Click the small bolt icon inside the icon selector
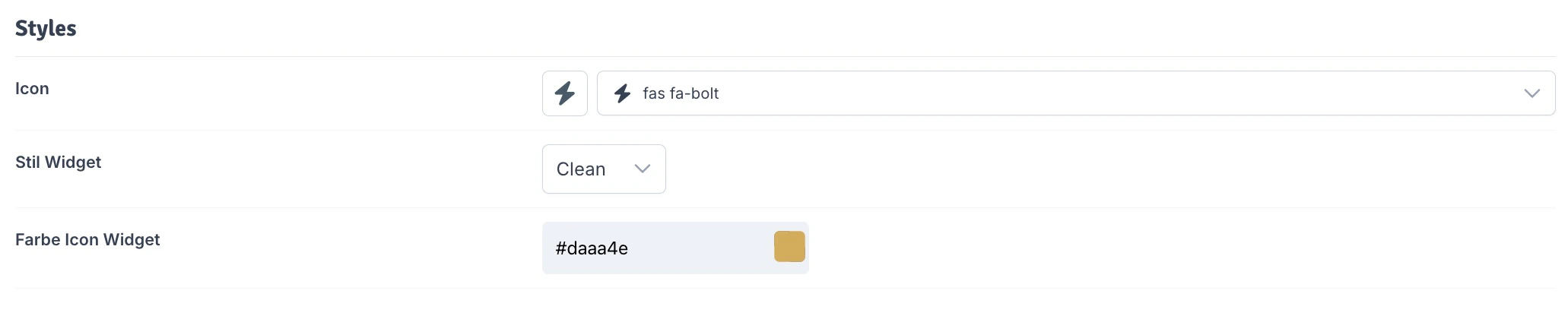1568x319 pixels. [623, 93]
